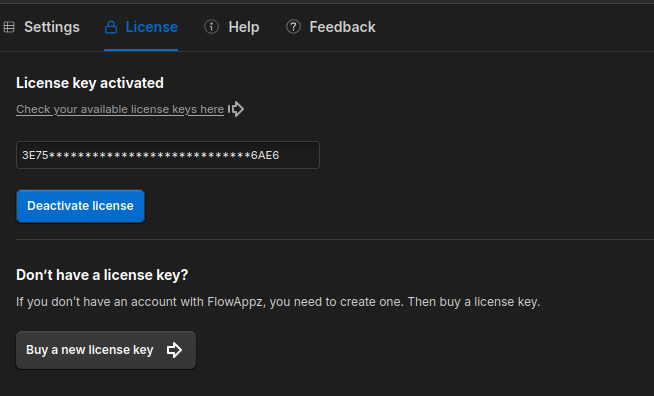
Task: Open 'Check your available license keys here' link
Action: 120,109
